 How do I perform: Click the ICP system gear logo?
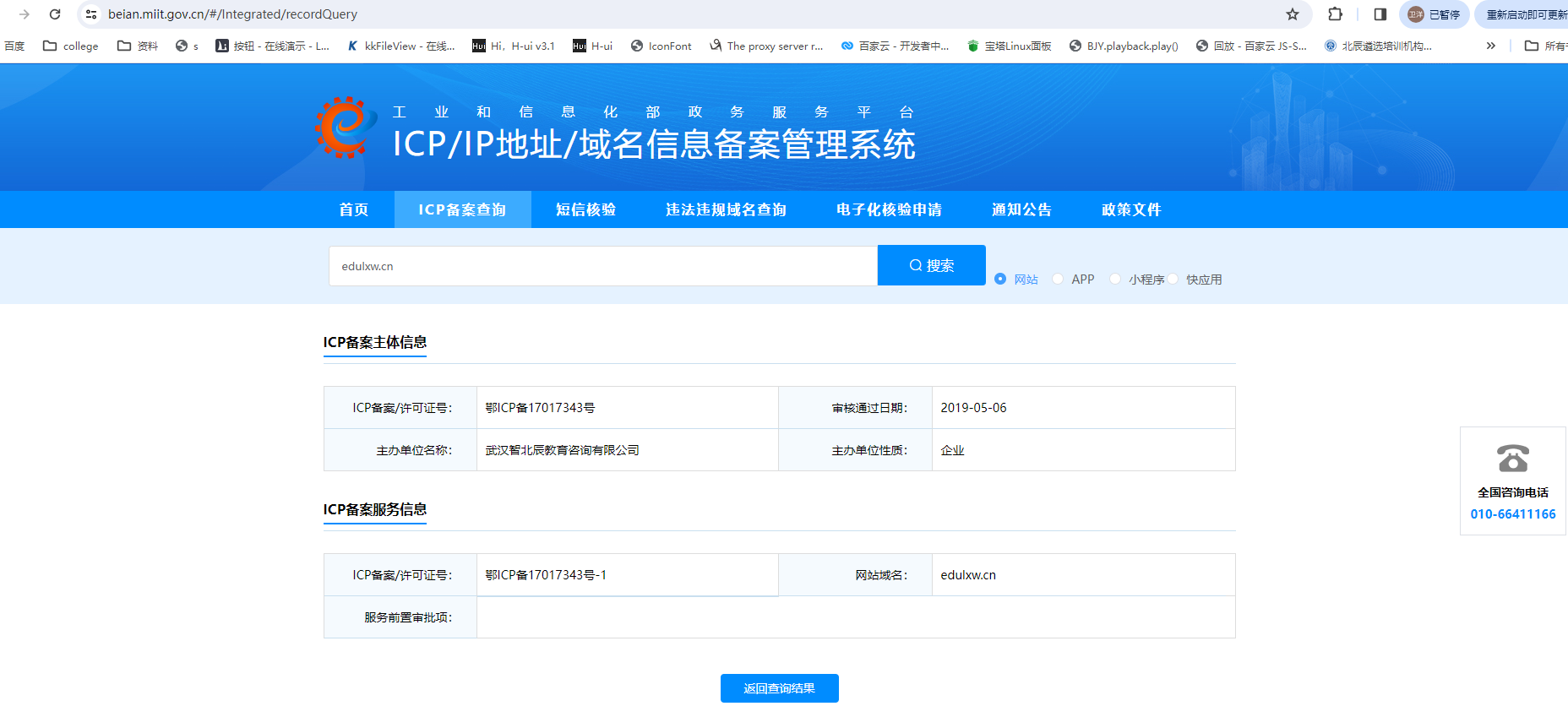(x=346, y=128)
